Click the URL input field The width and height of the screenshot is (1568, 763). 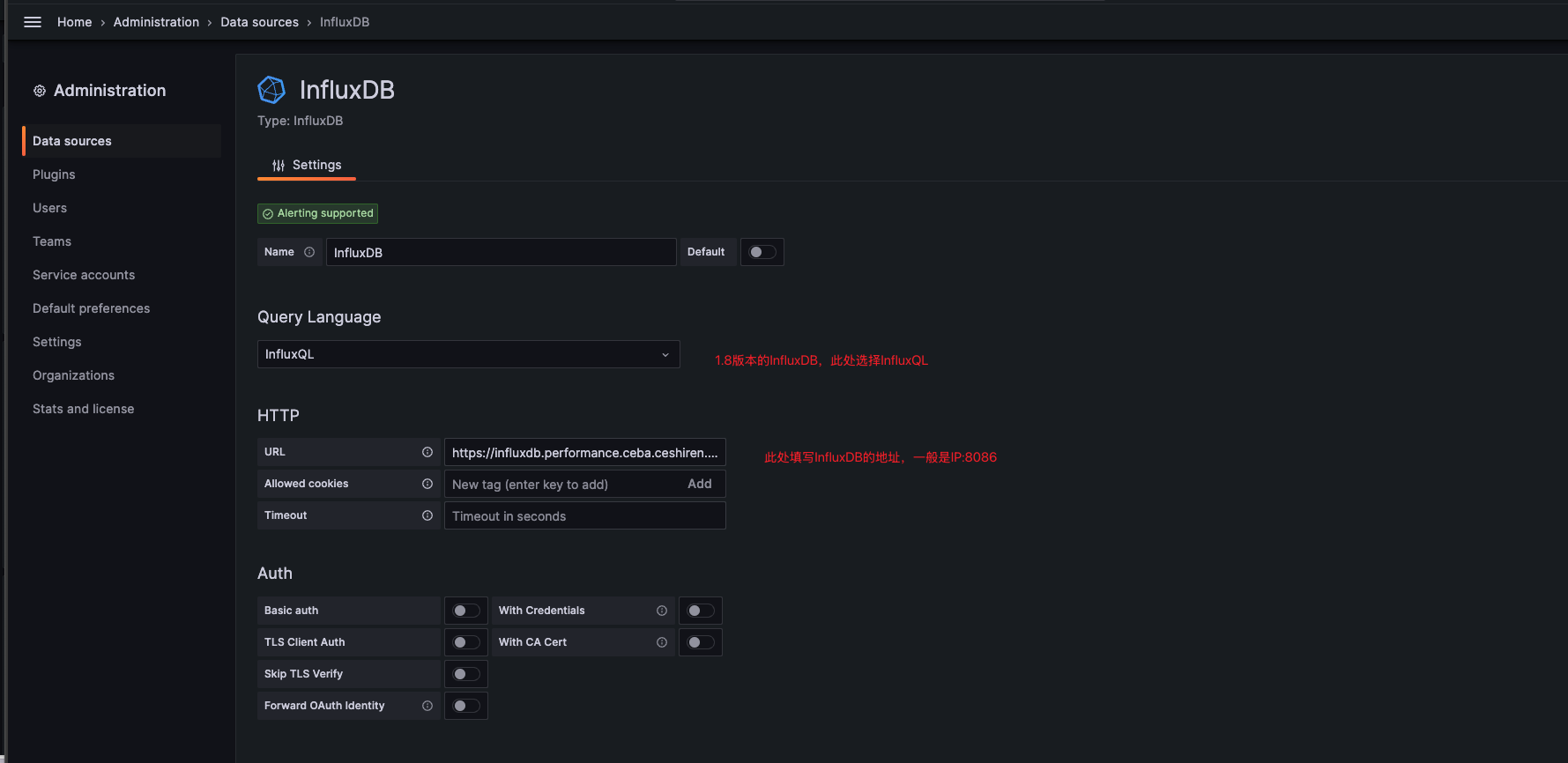click(585, 452)
